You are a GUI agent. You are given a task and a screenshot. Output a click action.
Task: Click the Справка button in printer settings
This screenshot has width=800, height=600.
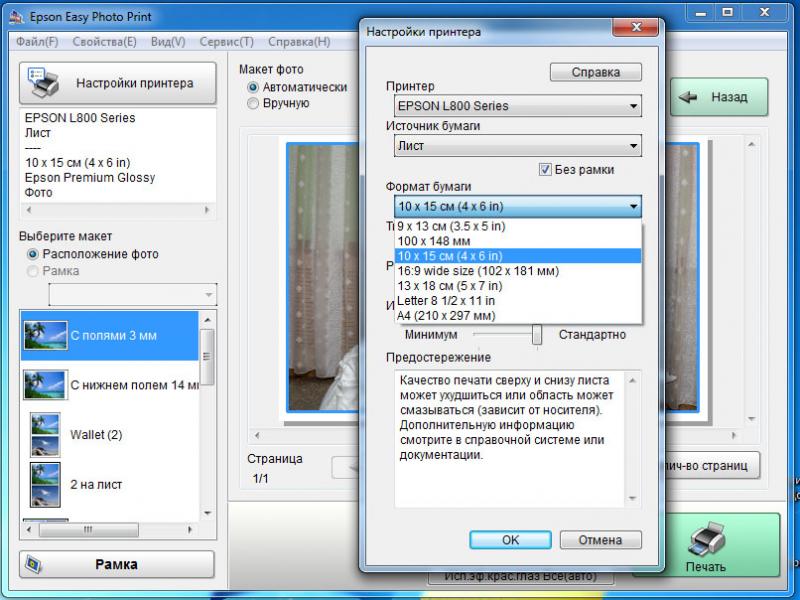coord(595,72)
